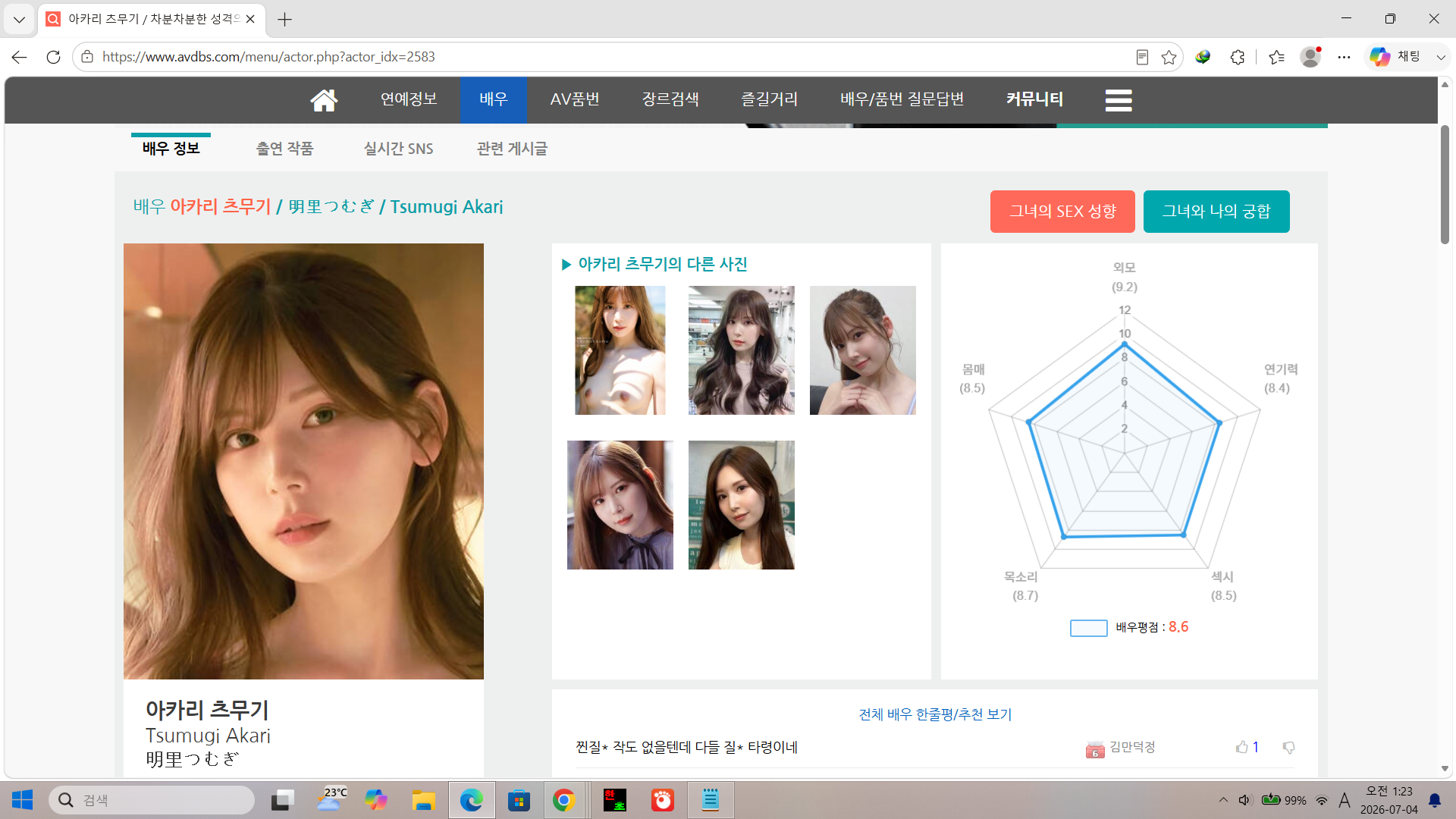Open the immersive reader icon in address bar
Image resolution: width=1456 pixels, height=819 pixels.
(x=1142, y=57)
